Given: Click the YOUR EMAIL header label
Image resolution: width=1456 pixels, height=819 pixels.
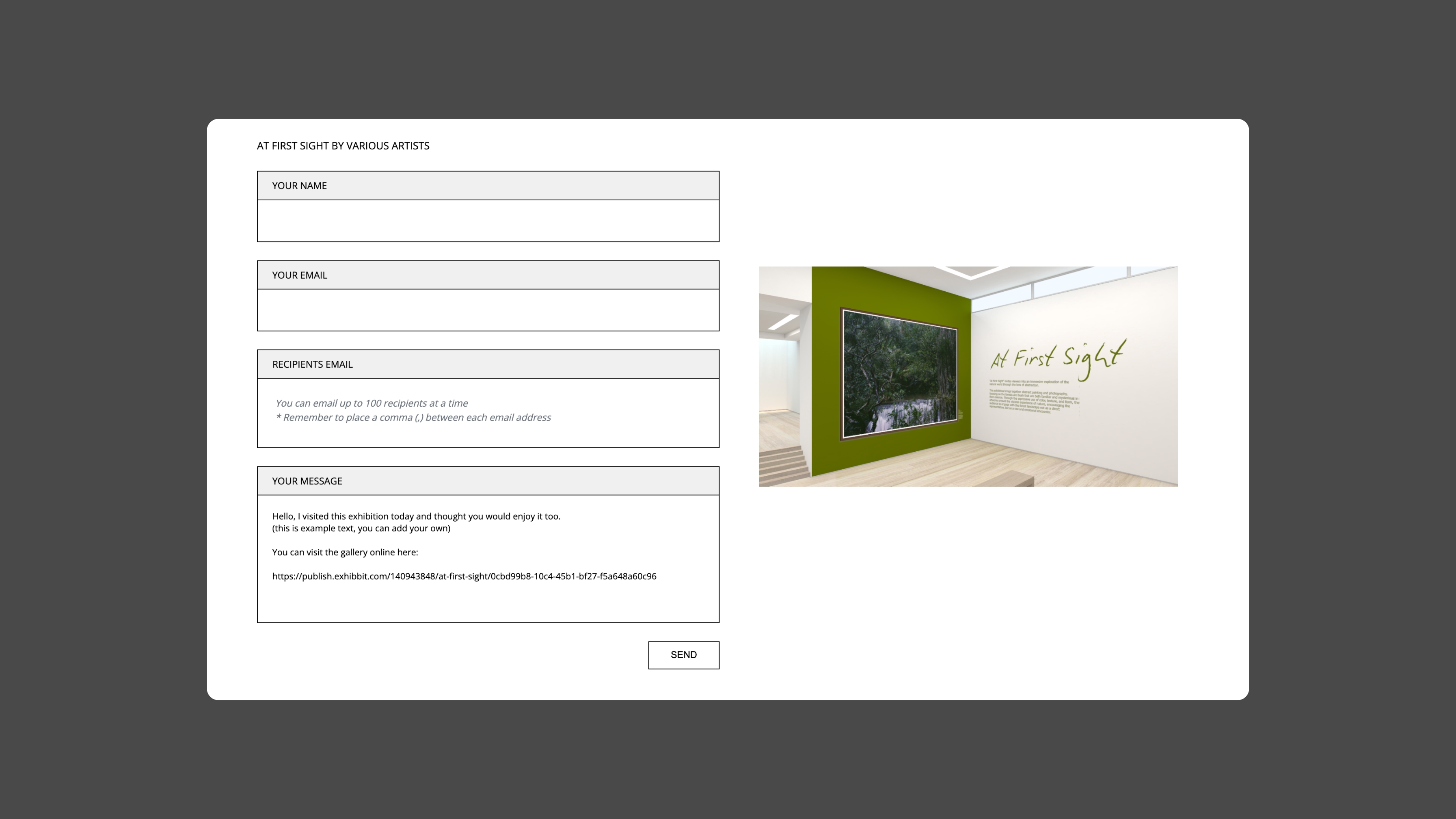Looking at the screenshot, I should pos(299,275).
